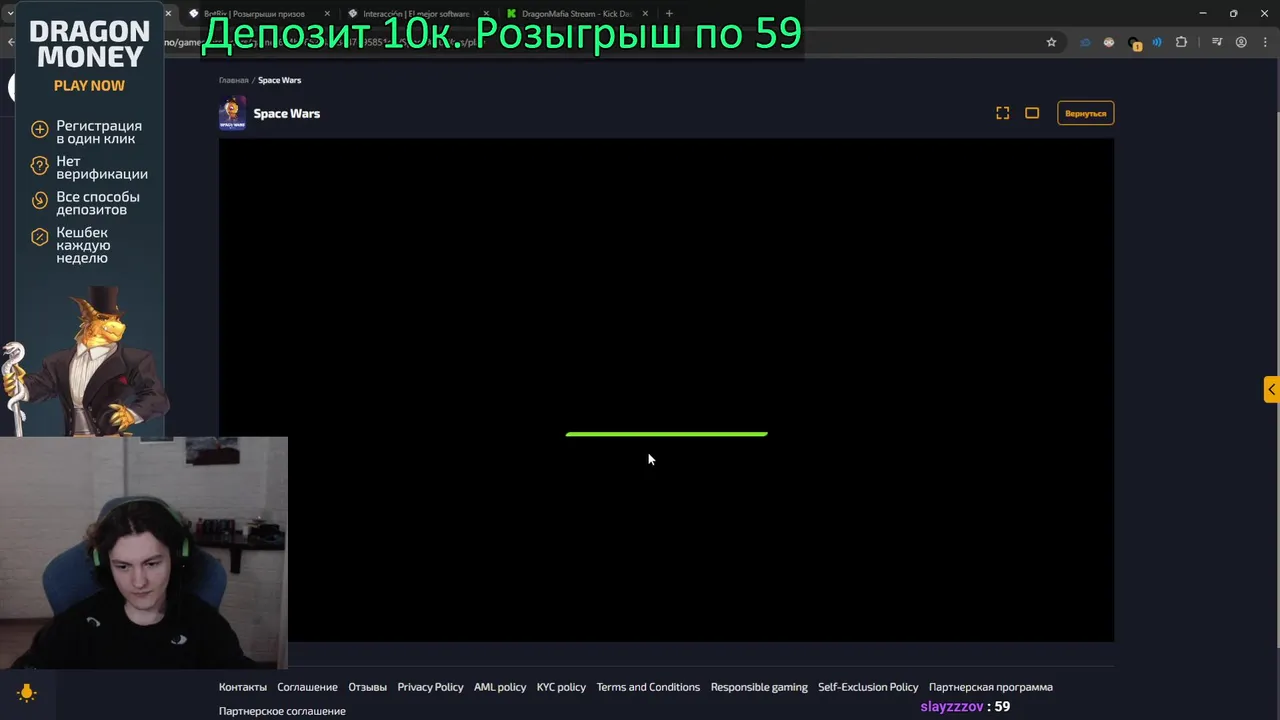Close the Interacción tab

click(487, 14)
